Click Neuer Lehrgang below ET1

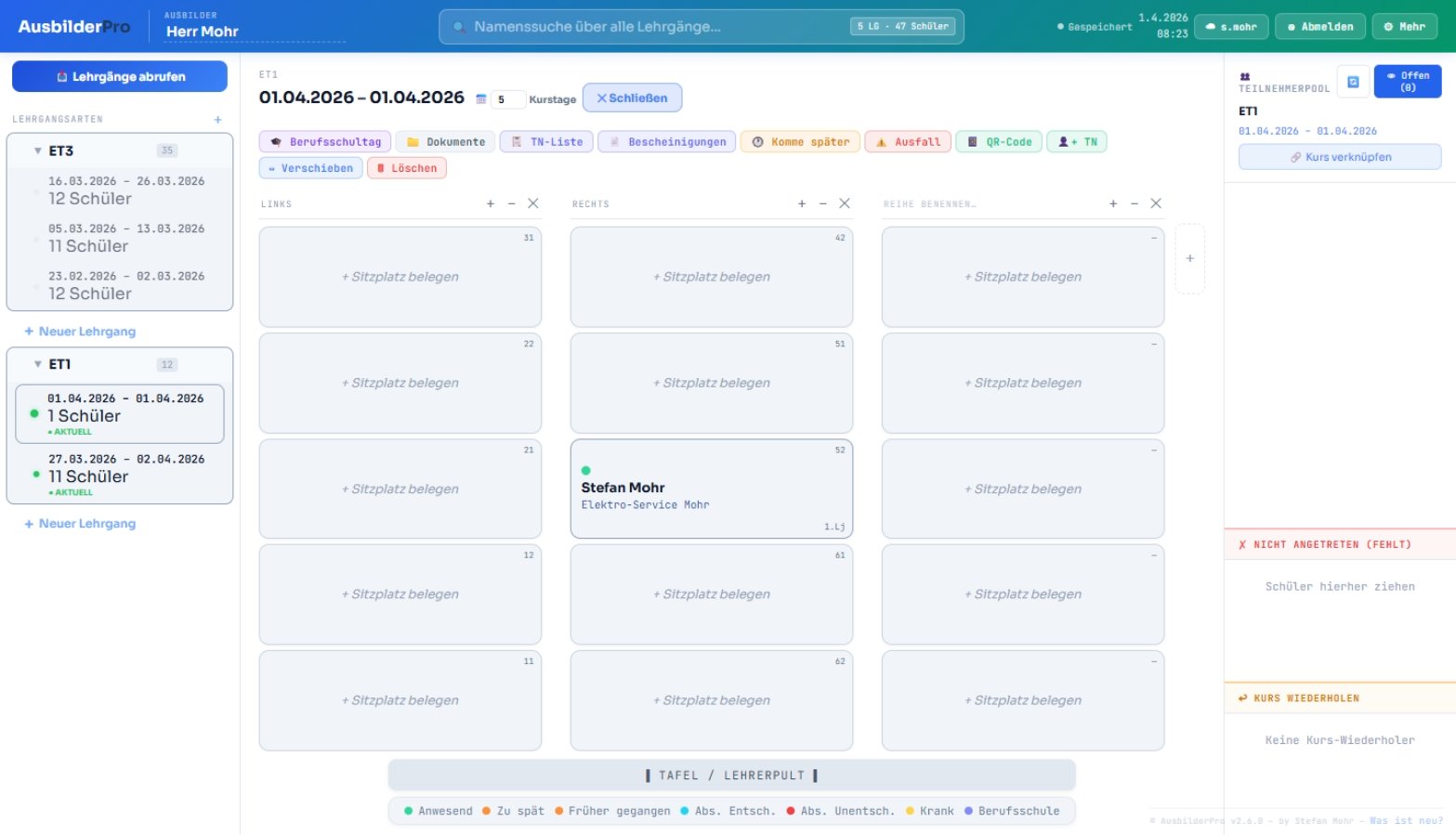point(80,524)
